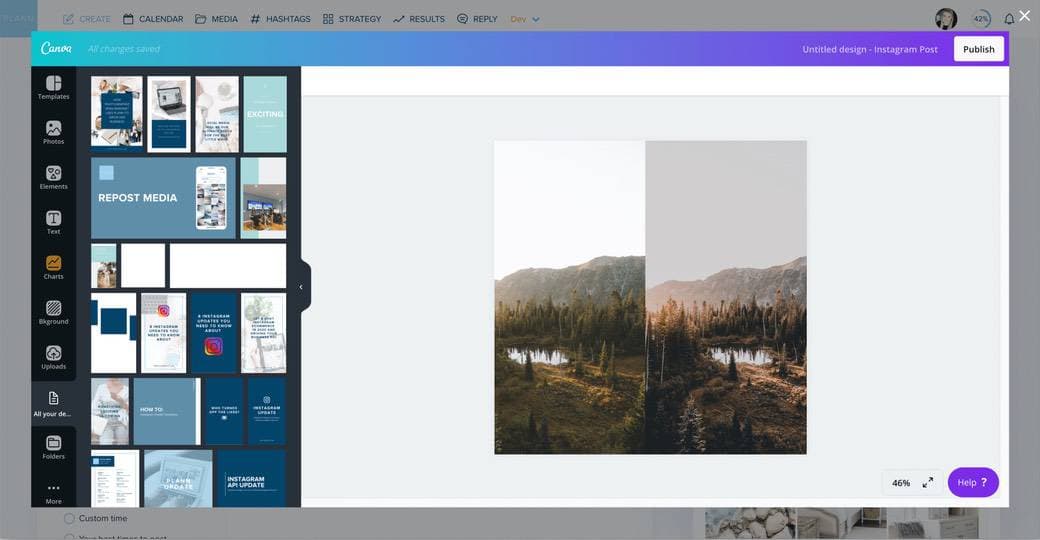Viewport: 1040px width, 540px height.
Task: Select the INSTAGRAM UPDATE dark thumbnail
Action: [x=267, y=411]
